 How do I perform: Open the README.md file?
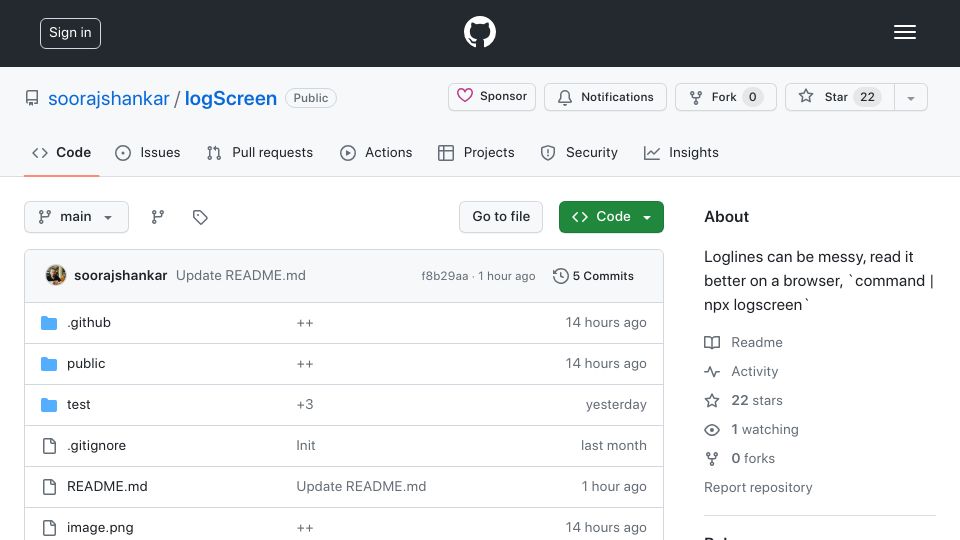coord(107,487)
